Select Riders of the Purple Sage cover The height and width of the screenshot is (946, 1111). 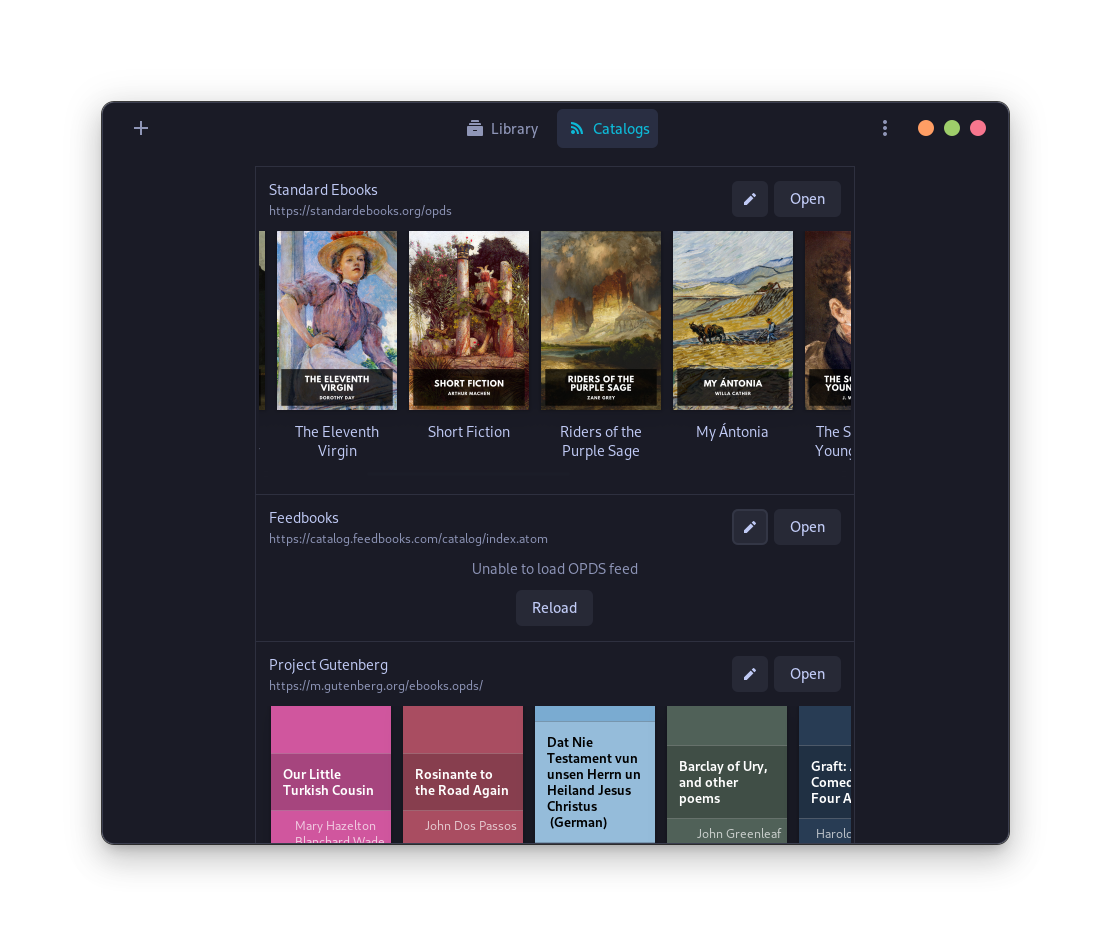601,320
